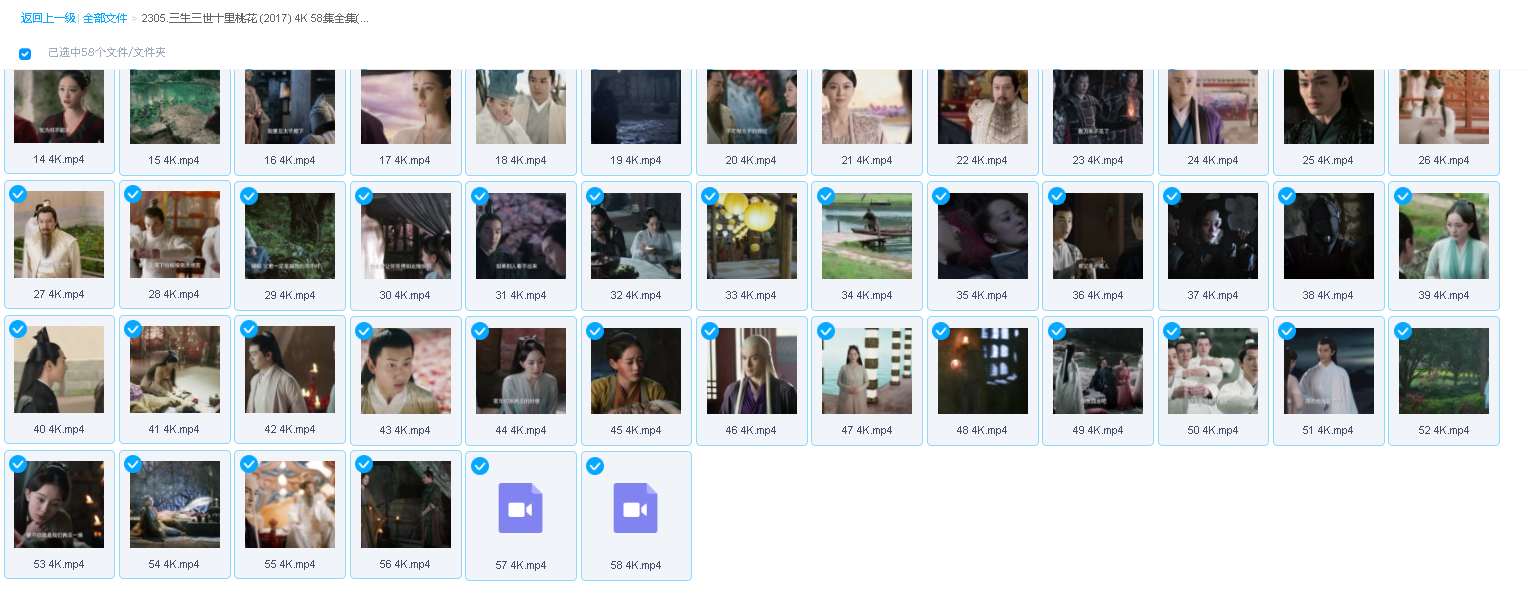
Task: Open the 全部文件 breadcrumb link
Action: [105, 18]
